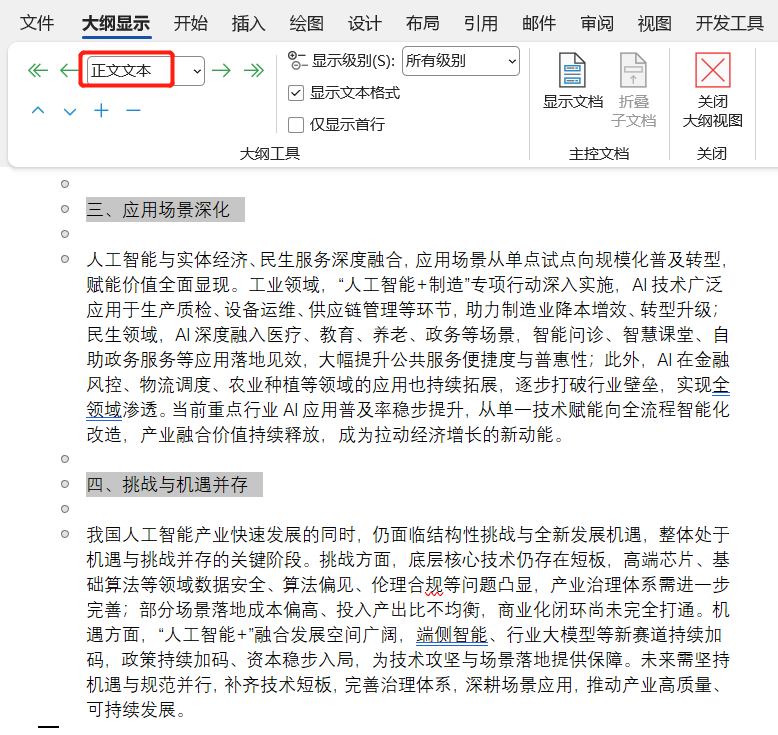Click the single right Demote arrow
778x735 pixels.
221,70
